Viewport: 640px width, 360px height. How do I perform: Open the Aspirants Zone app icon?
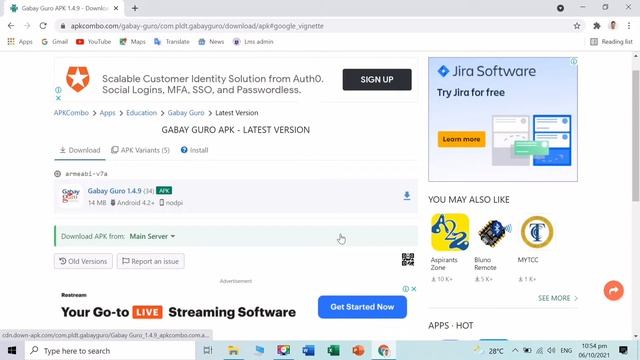pyautogui.click(x=450, y=232)
